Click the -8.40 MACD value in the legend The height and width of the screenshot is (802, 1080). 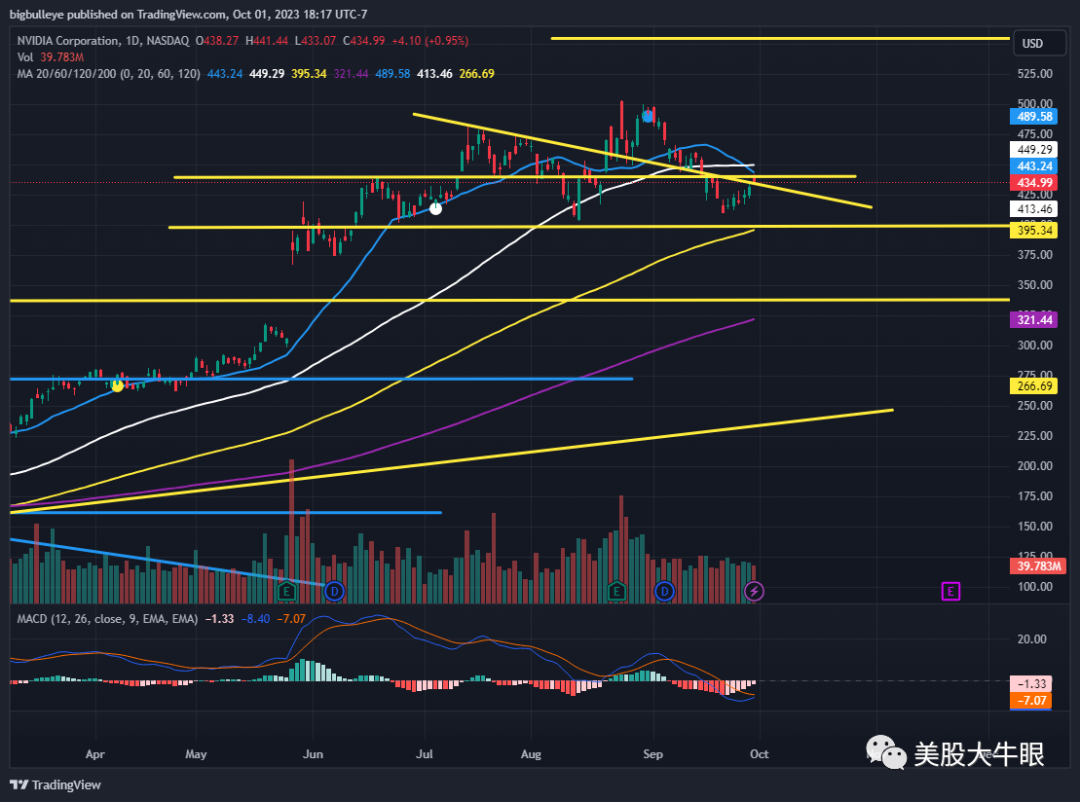click(x=256, y=619)
